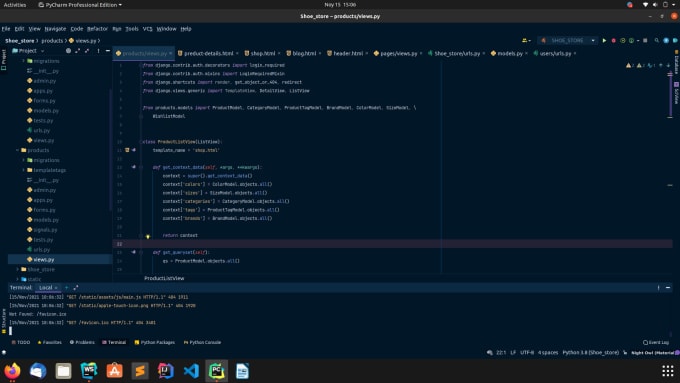Image resolution: width=680 pixels, height=383 pixels.
Task: Switch to the product-details.html tab
Action: (208, 53)
